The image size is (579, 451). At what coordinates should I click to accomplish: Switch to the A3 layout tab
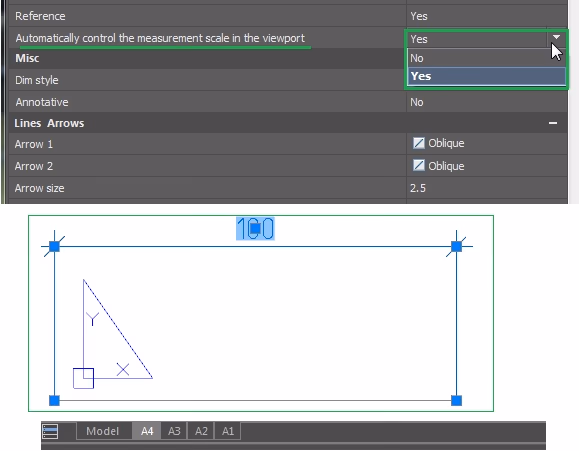click(x=174, y=431)
